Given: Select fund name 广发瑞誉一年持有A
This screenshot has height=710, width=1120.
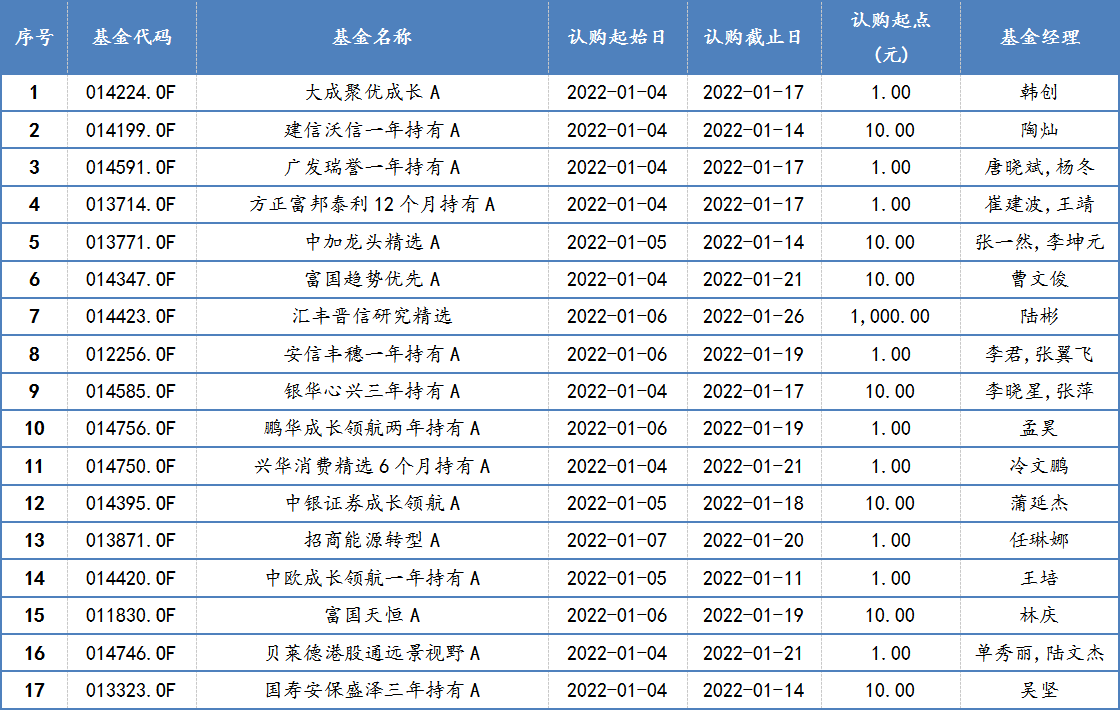Looking at the screenshot, I should (x=372, y=168).
